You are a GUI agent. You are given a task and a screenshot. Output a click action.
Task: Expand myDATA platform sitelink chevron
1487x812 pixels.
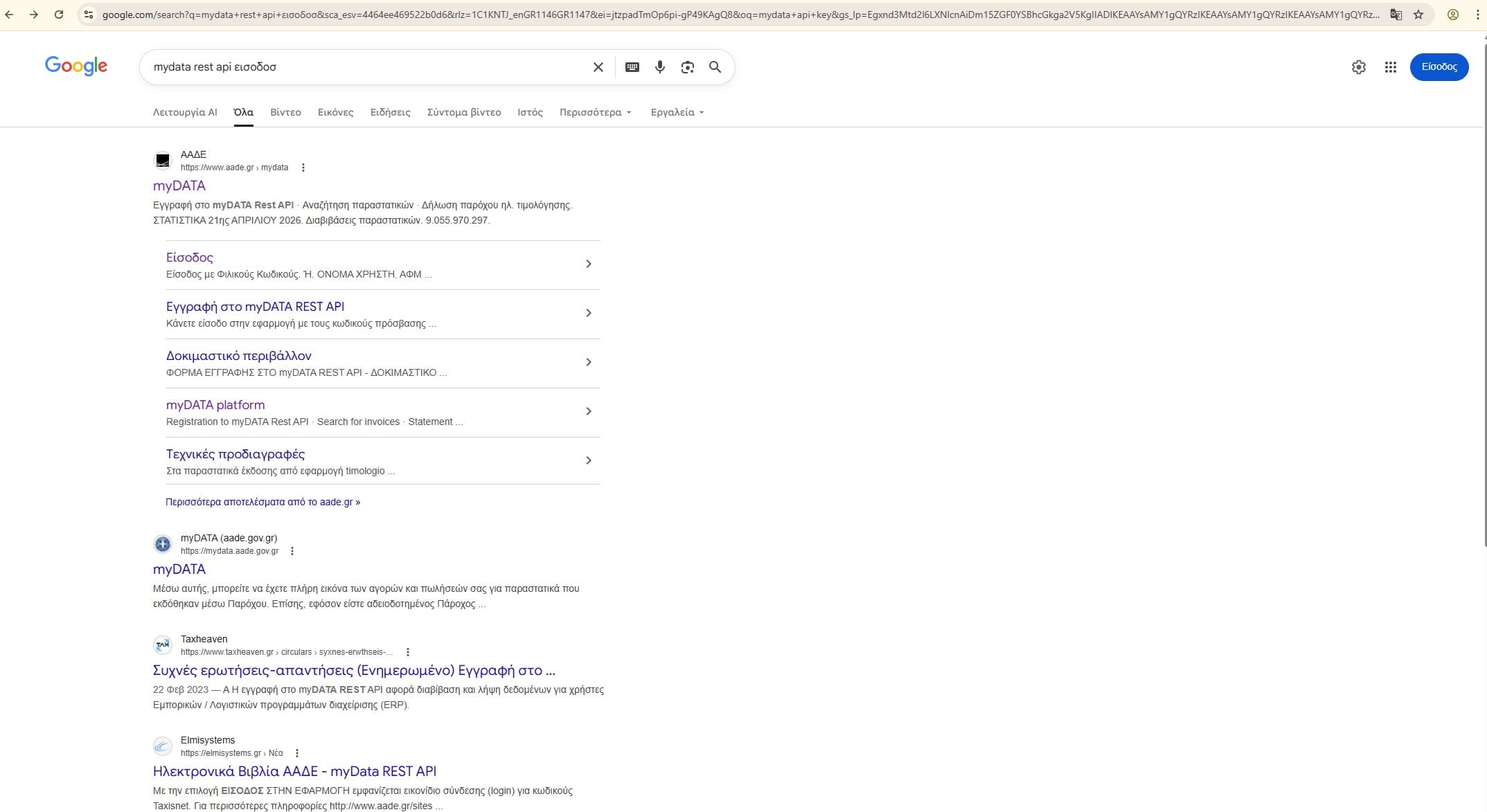point(589,411)
